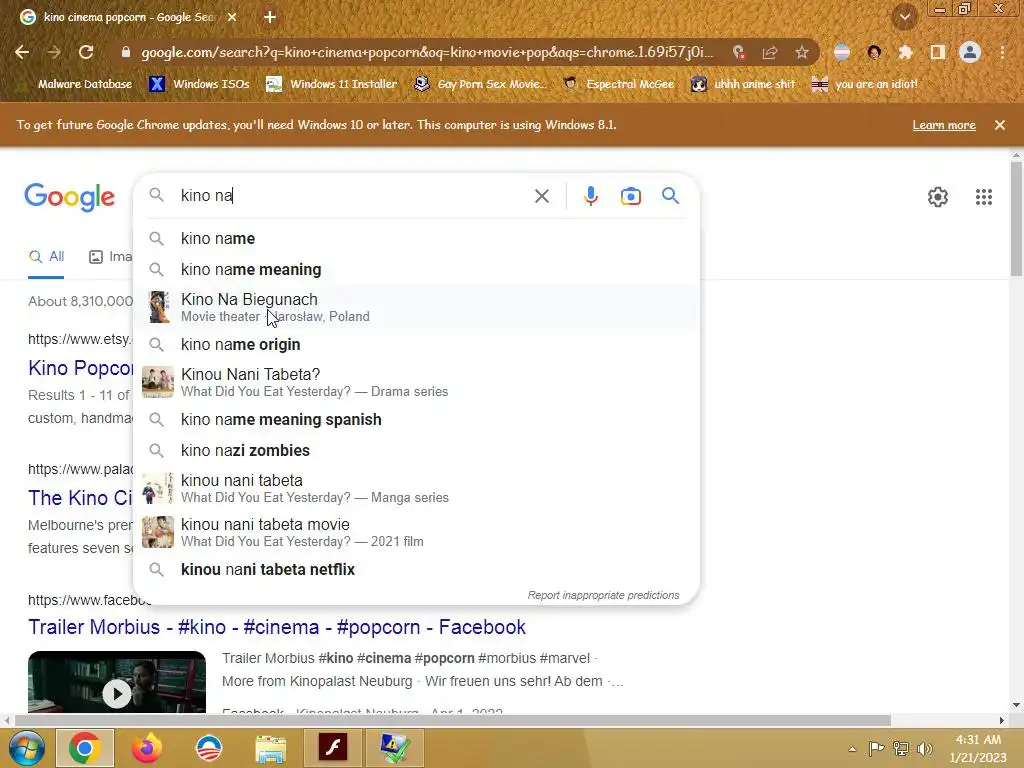This screenshot has height=768, width=1024.
Task: Open the Windows Start button
Action: click(27, 748)
